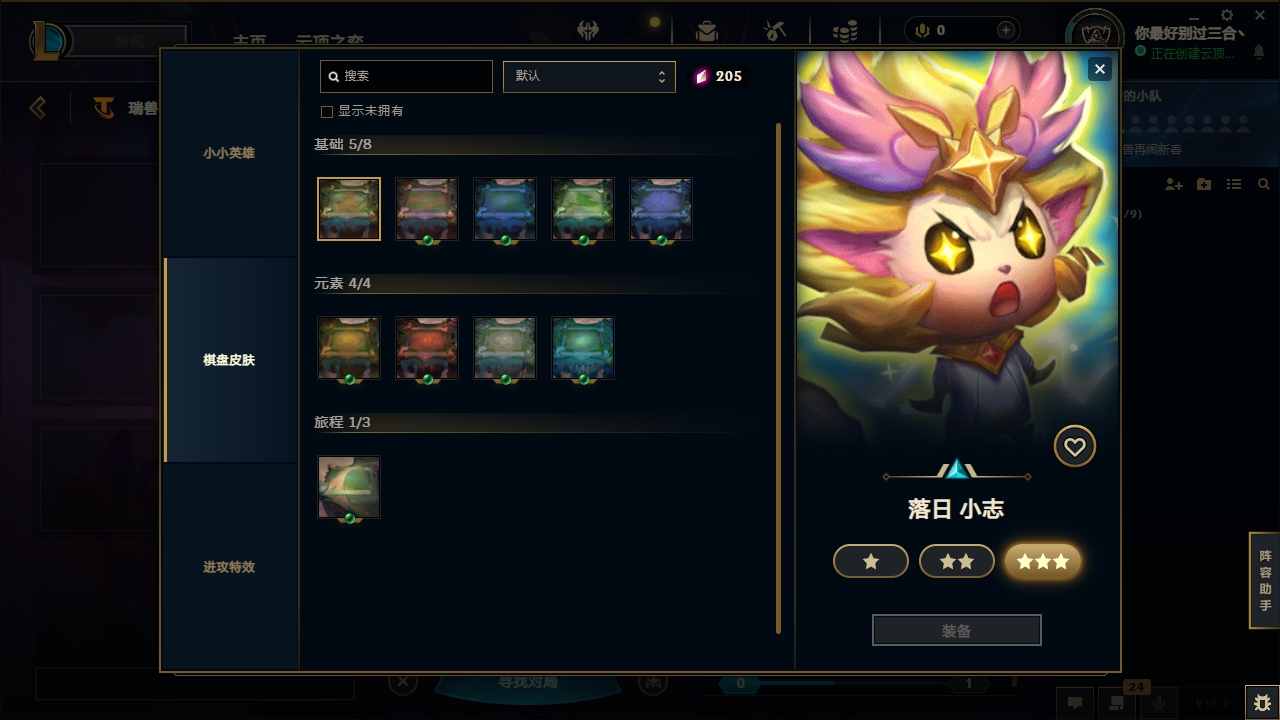
Task: Click the bug report icon
Action: (x=1262, y=702)
